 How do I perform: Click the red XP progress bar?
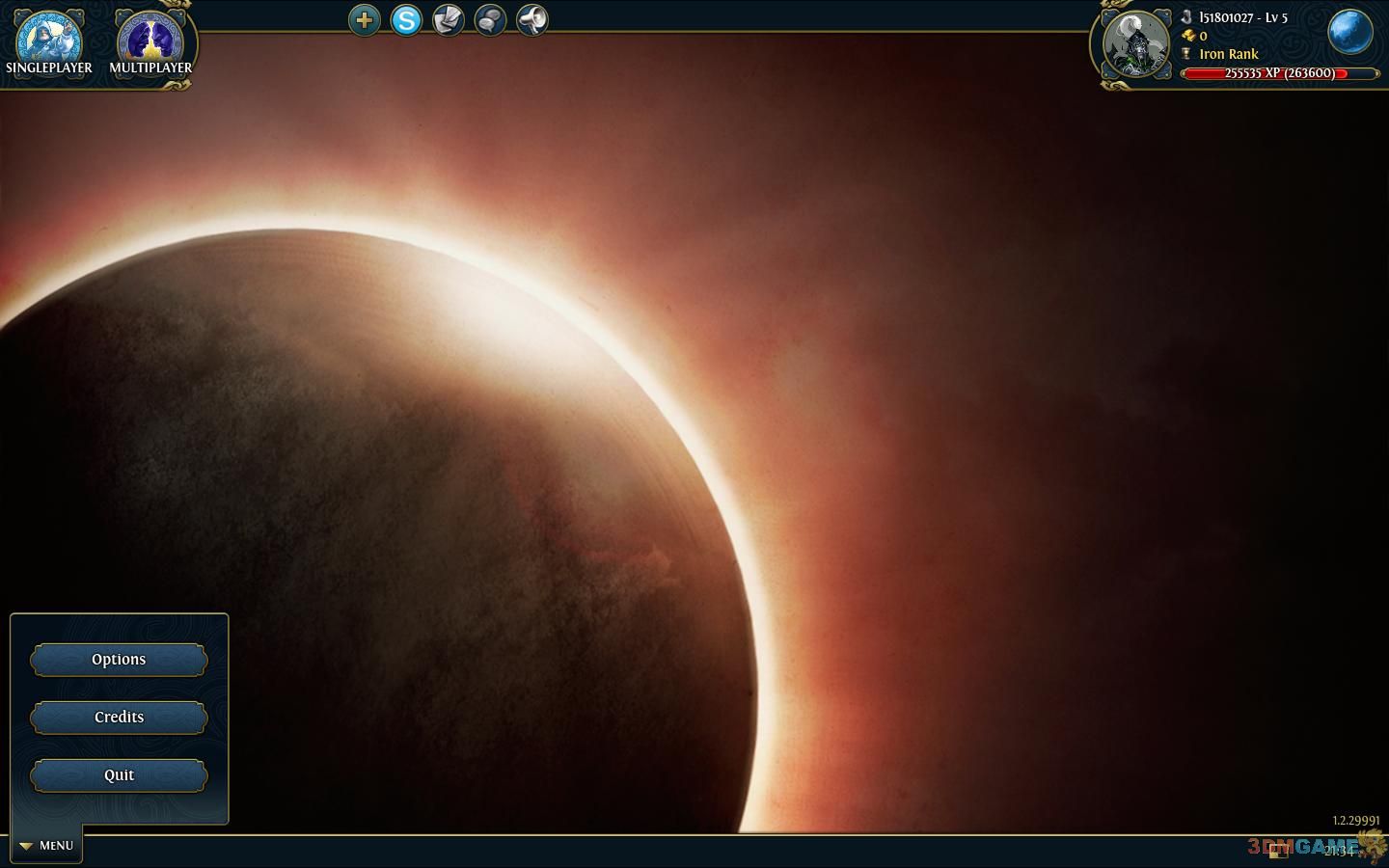(1280, 73)
